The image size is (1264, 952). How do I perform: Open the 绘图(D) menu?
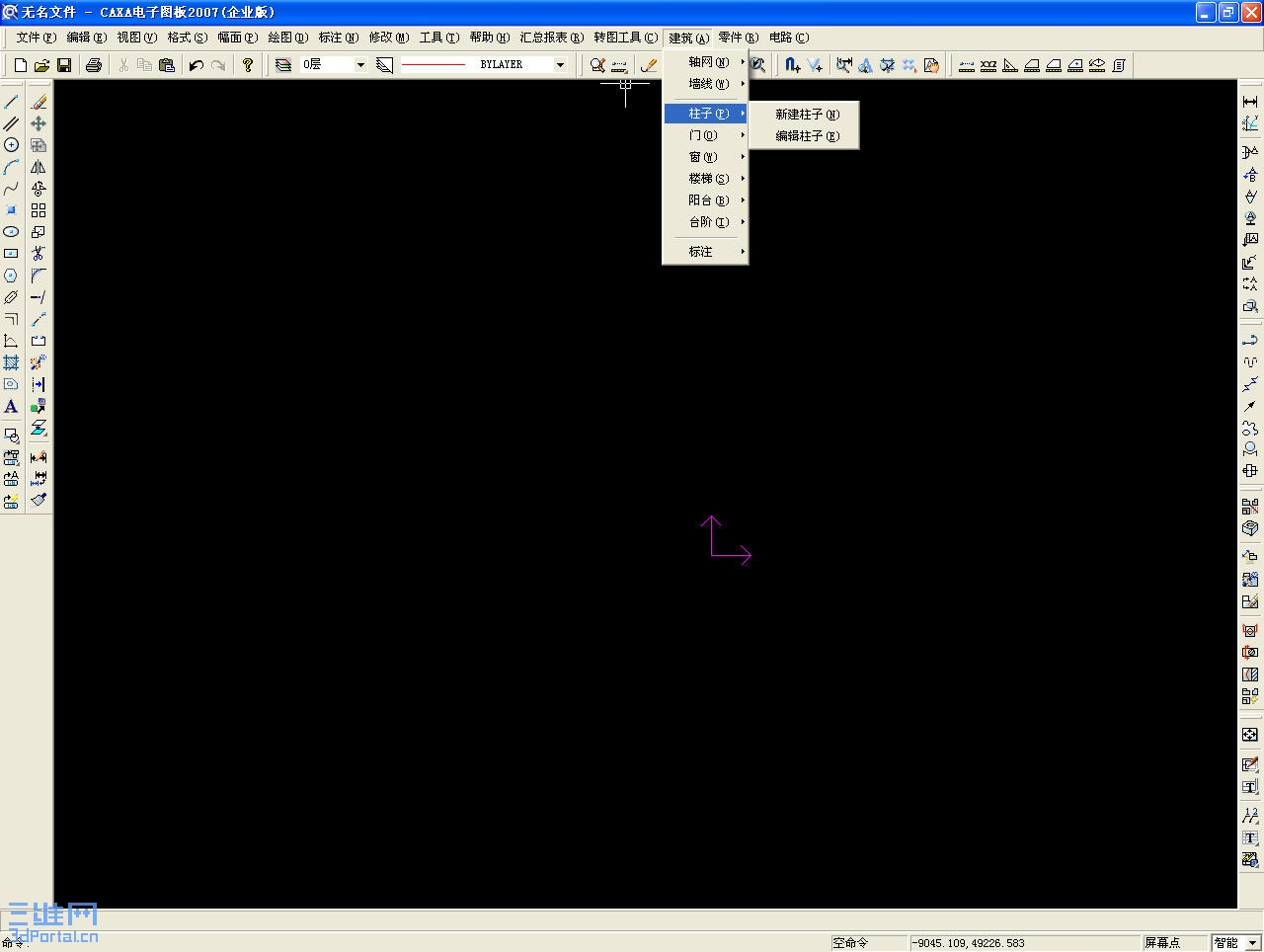(x=288, y=38)
